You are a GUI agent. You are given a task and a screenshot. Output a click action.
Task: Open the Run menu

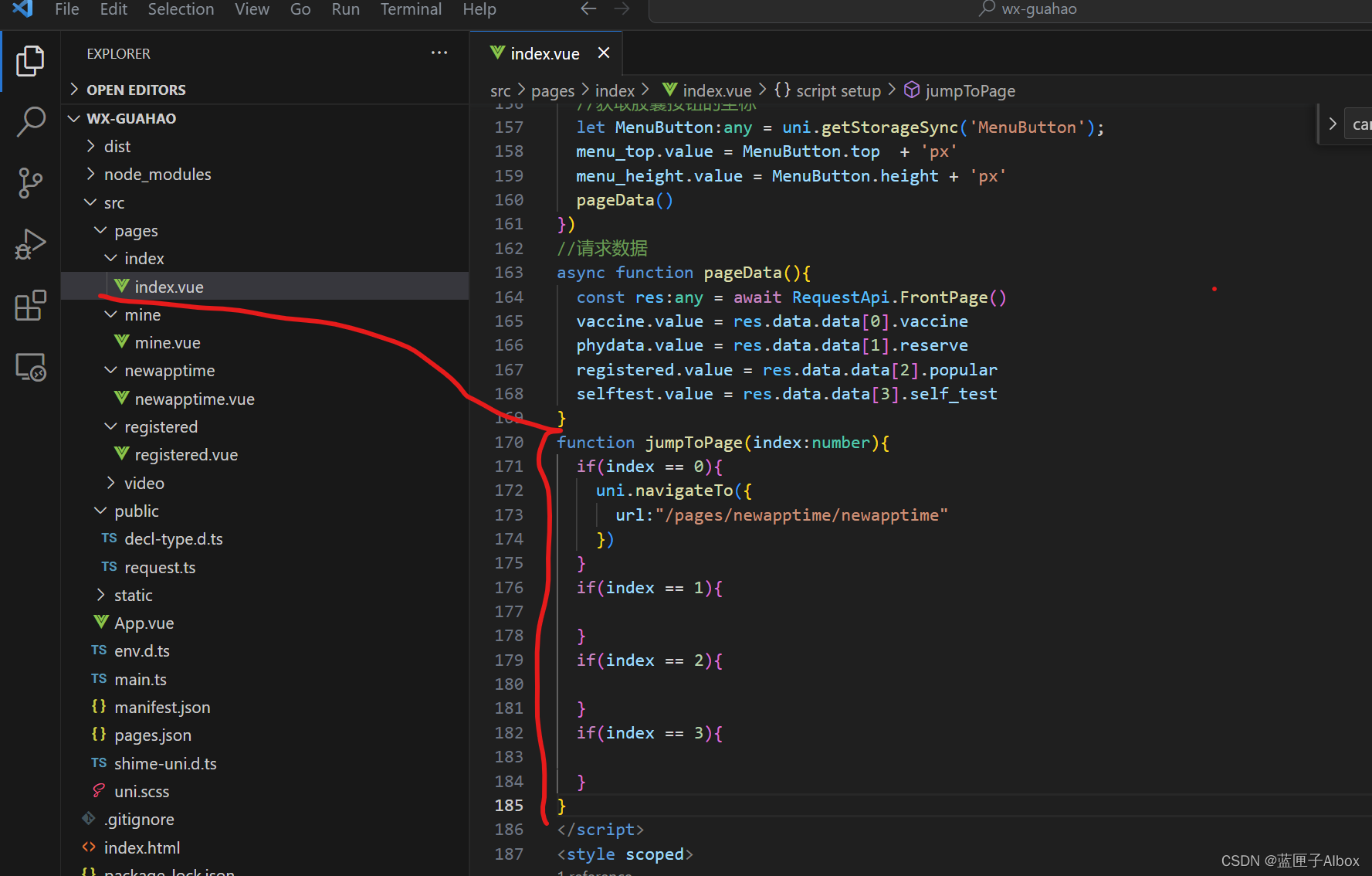pyautogui.click(x=345, y=9)
